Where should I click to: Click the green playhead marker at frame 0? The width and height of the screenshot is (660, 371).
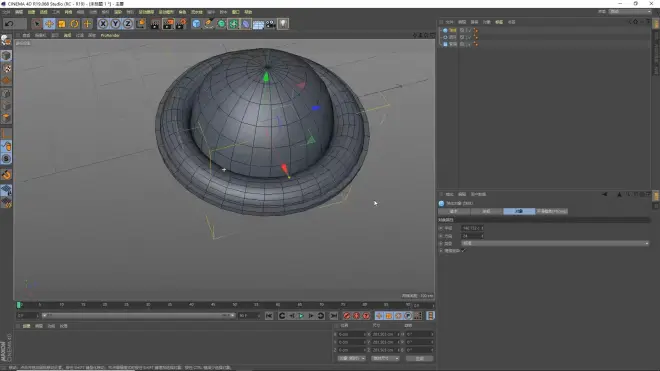tap(19, 305)
